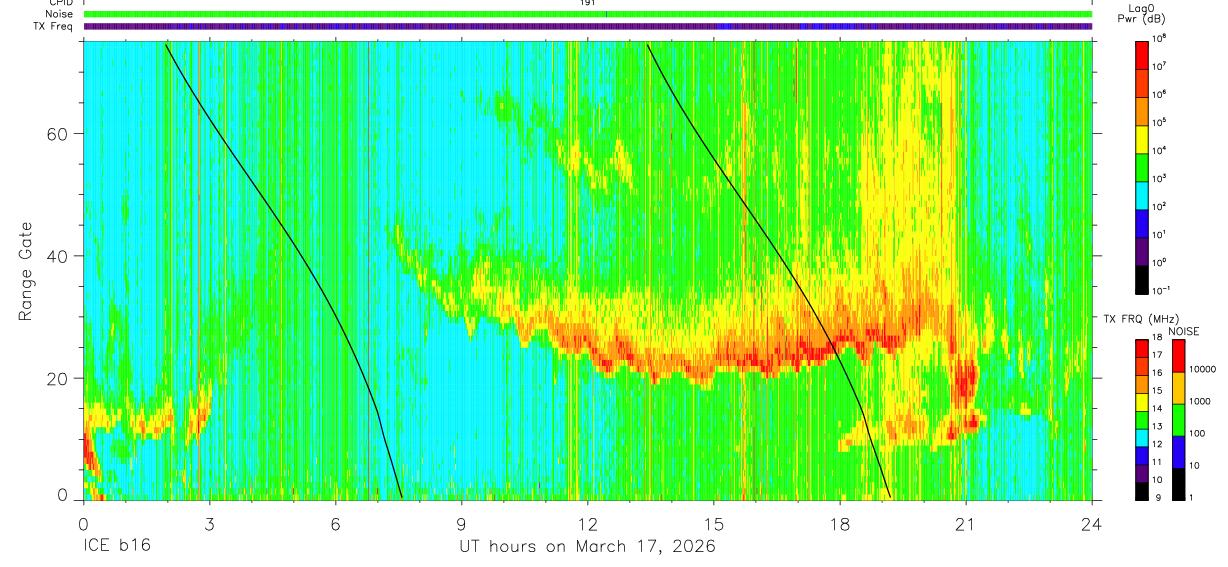
Task: Click the '21' tick on the UT hours axis
Action: click(966, 523)
